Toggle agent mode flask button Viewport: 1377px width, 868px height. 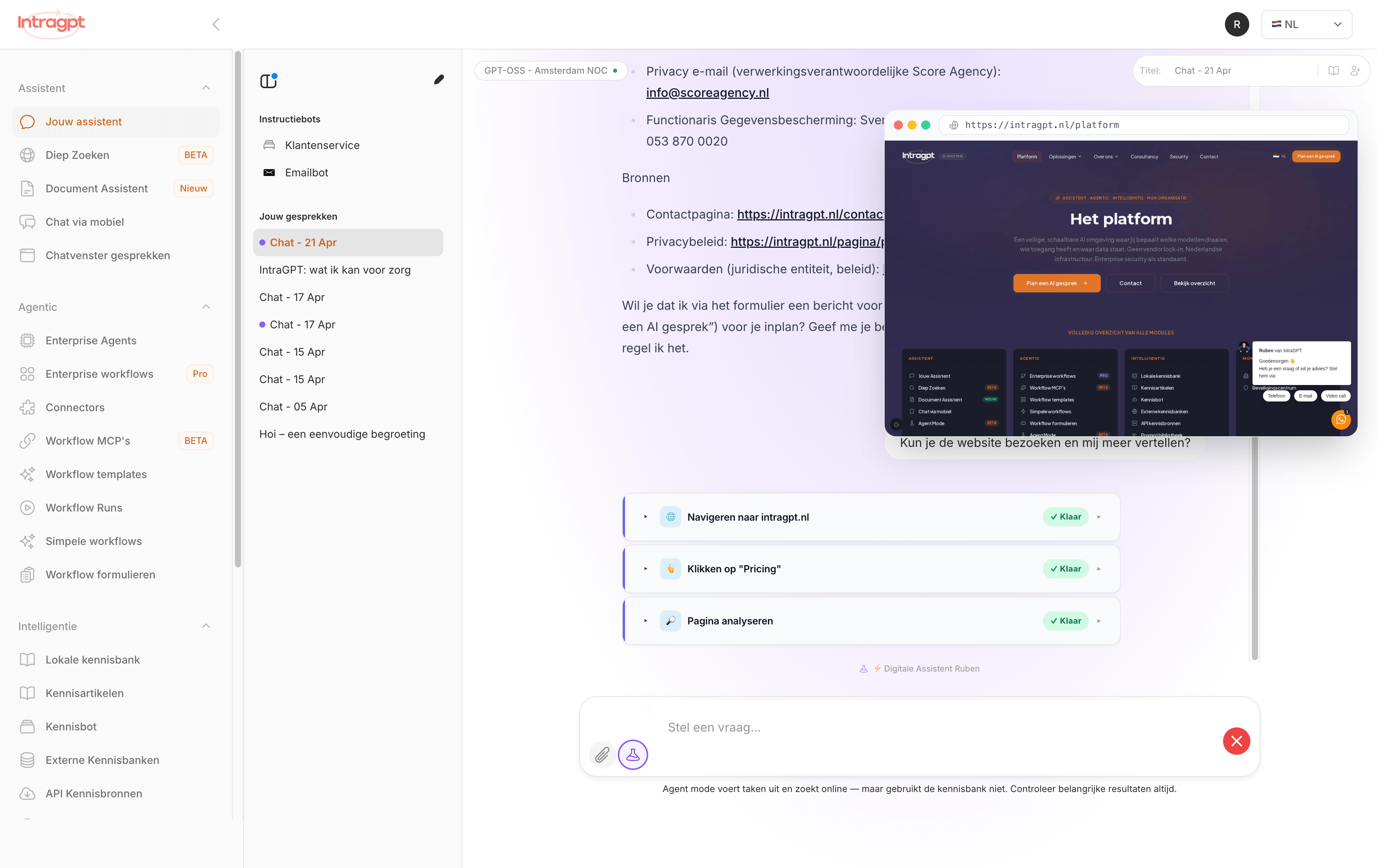[633, 755]
